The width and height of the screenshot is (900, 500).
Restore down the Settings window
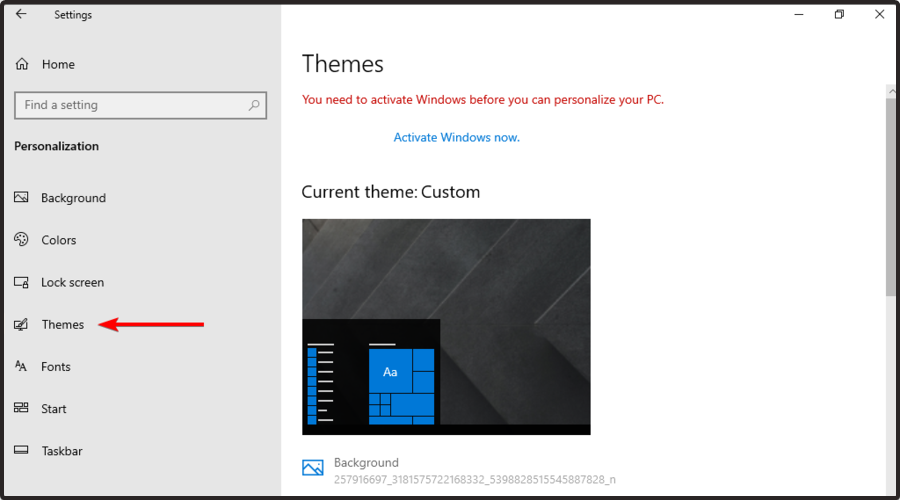tap(839, 14)
